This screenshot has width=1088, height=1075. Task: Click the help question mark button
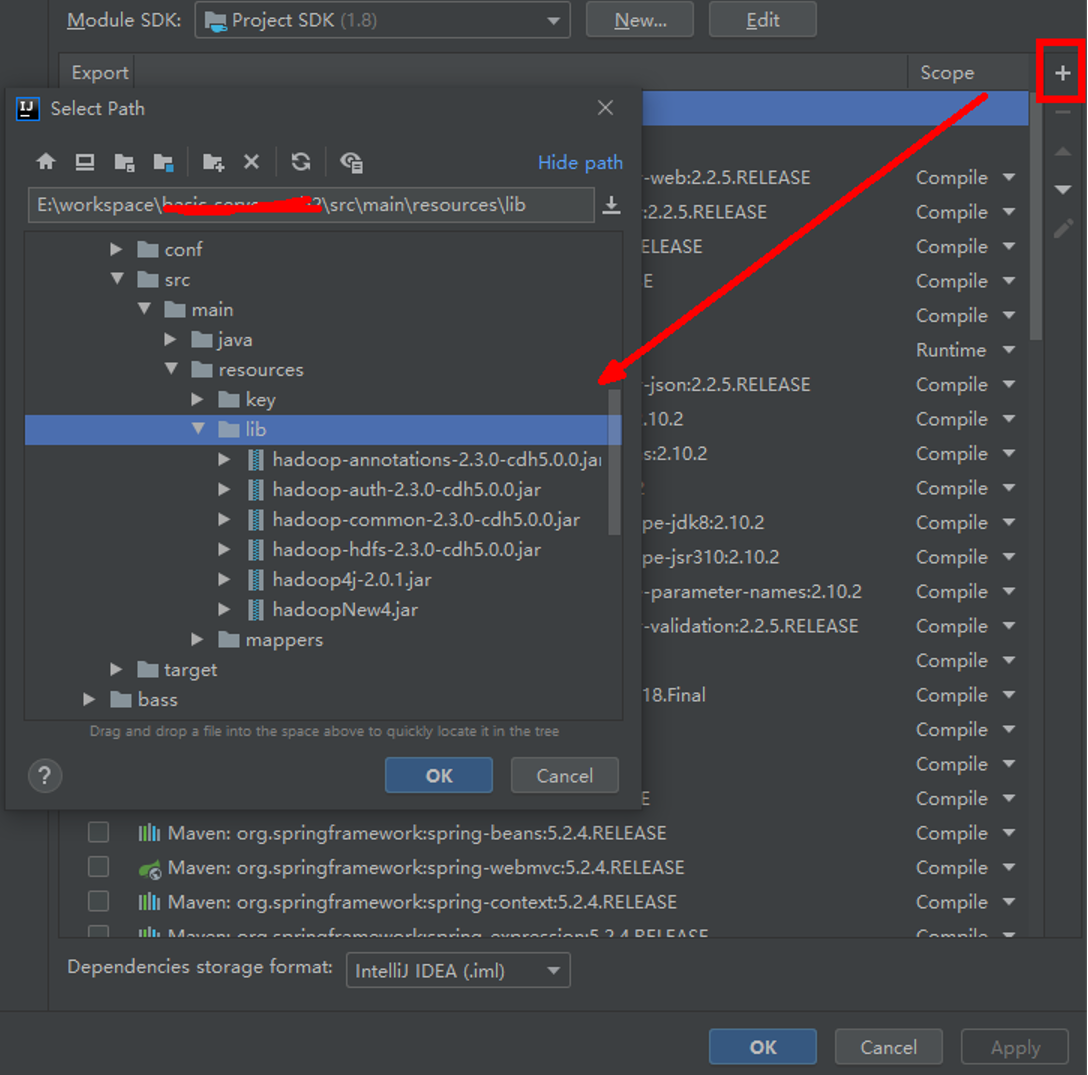[45, 775]
